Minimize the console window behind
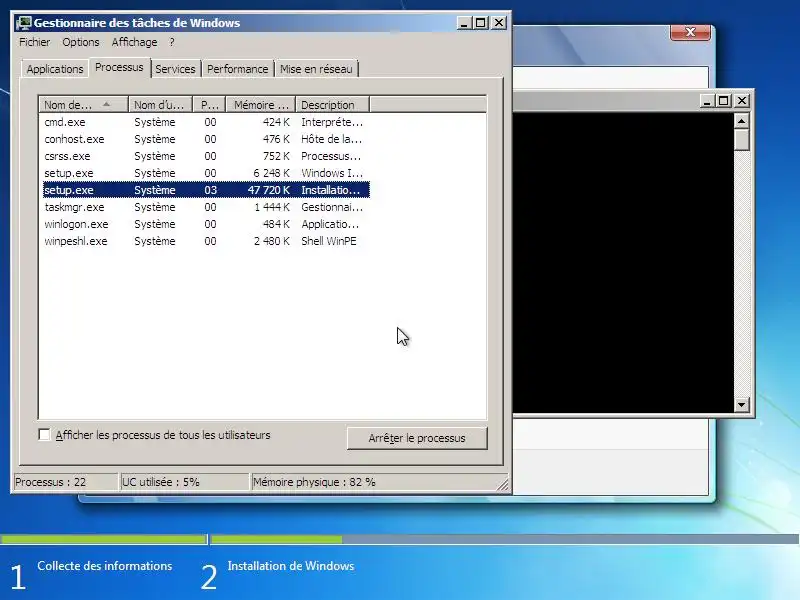 point(707,101)
